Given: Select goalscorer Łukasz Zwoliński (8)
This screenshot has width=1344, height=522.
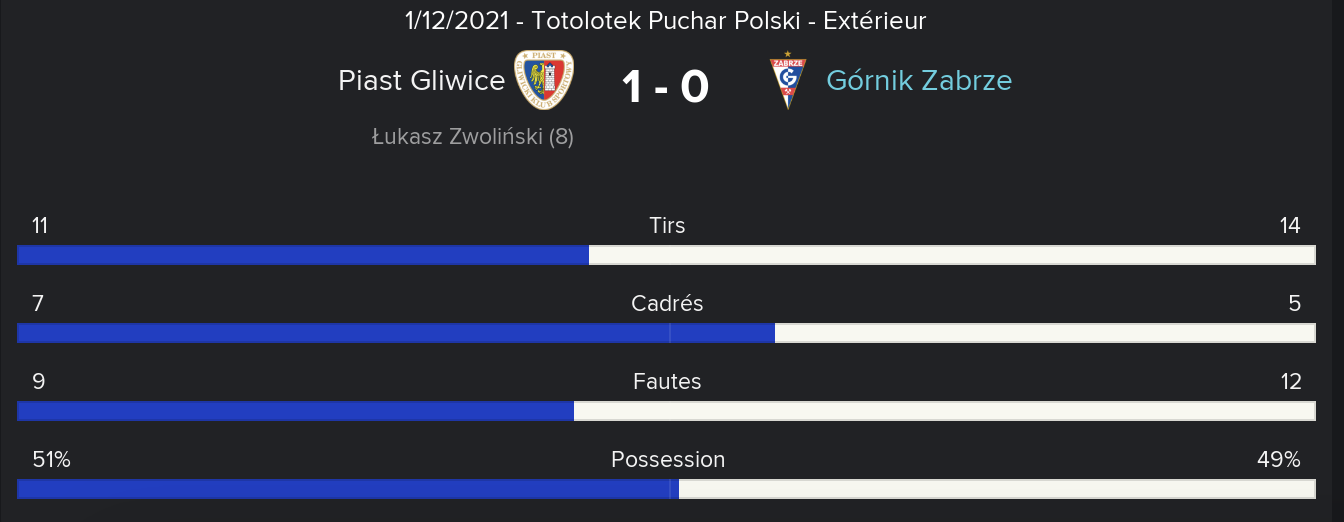Looking at the screenshot, I should point(473,137).
